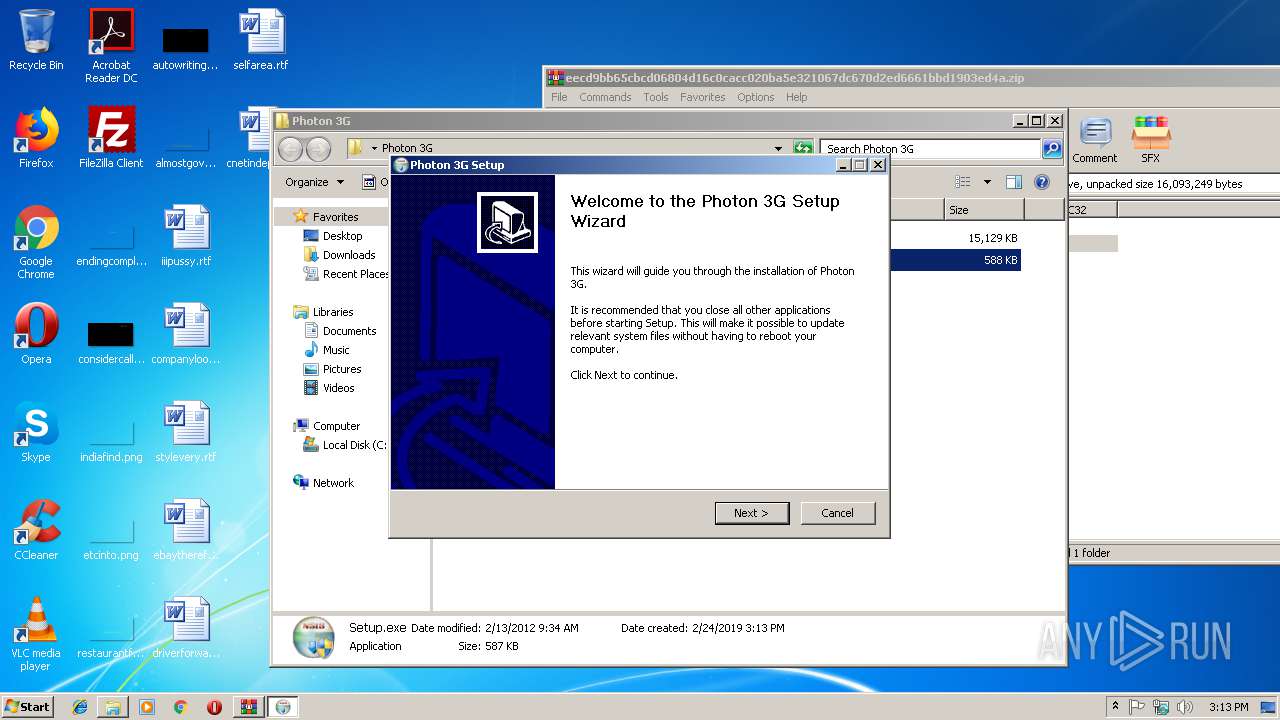Open the Start menu
Image resolution: width=1280 pixels, height=720 pixels.
click(27, 707)
